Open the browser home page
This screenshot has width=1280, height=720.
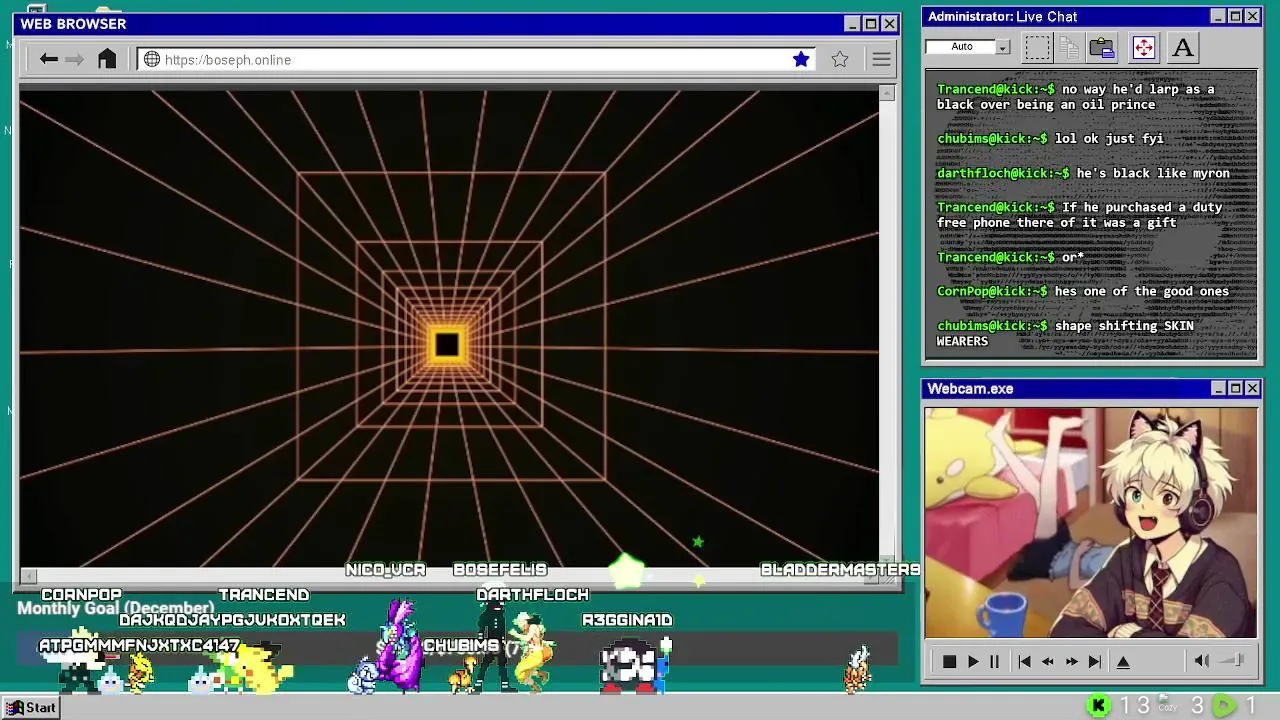click(107, 59)
